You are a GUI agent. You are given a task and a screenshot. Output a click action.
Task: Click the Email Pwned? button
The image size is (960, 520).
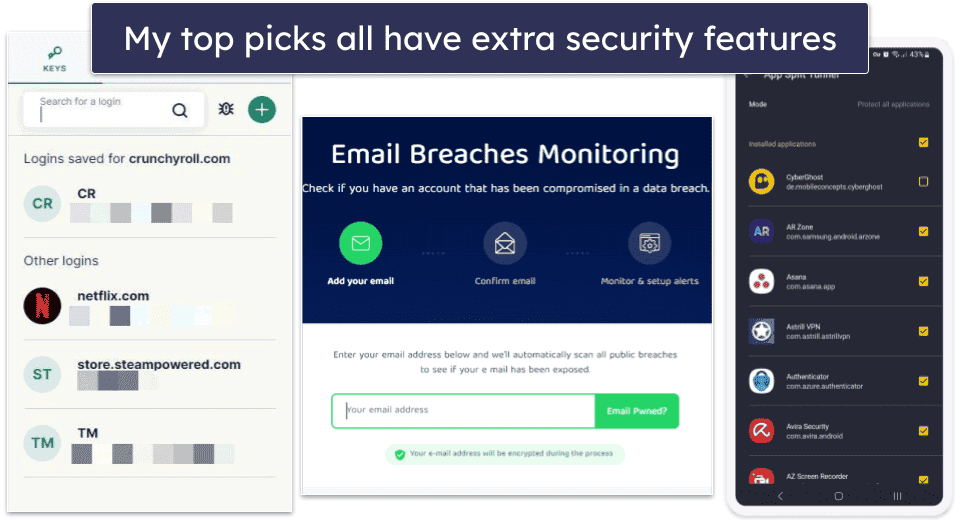[637, 411]
